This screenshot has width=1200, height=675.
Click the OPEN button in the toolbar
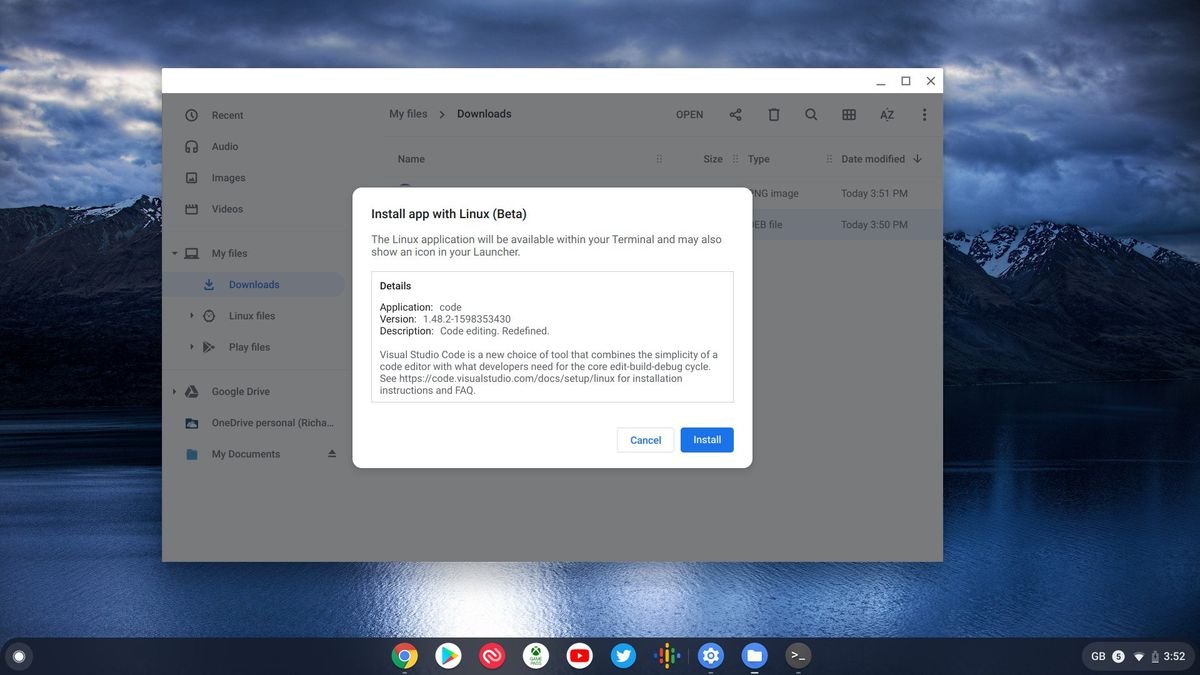689,114
